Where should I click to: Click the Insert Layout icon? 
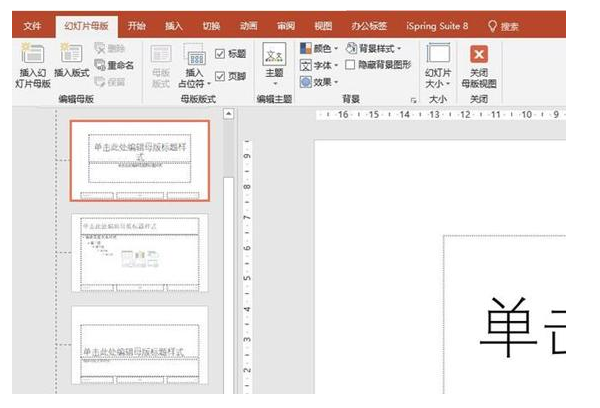pyautogui.click(x=71, y=55)
